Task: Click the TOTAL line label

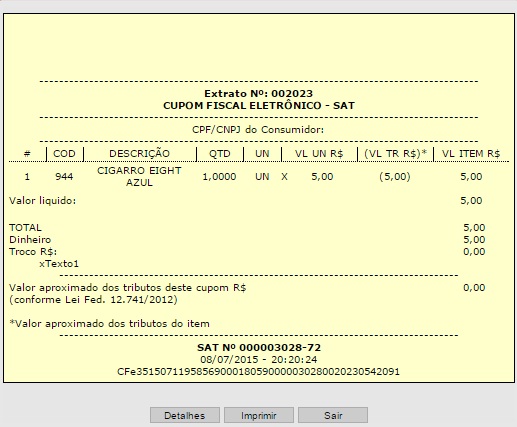Action: [x=25, y=228]
